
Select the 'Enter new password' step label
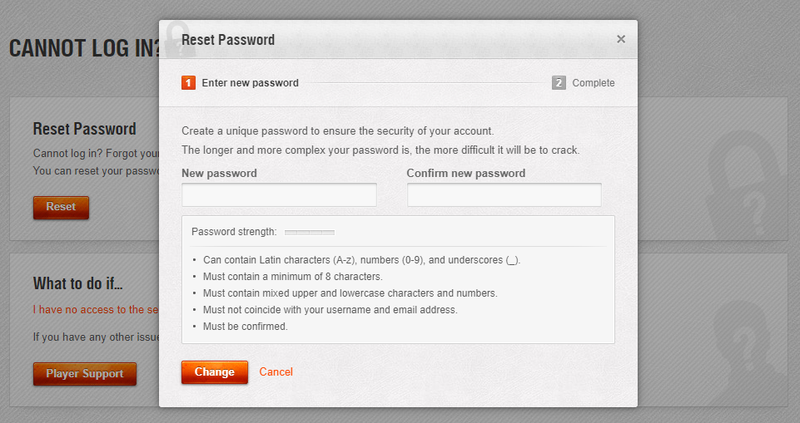[250, 83]
